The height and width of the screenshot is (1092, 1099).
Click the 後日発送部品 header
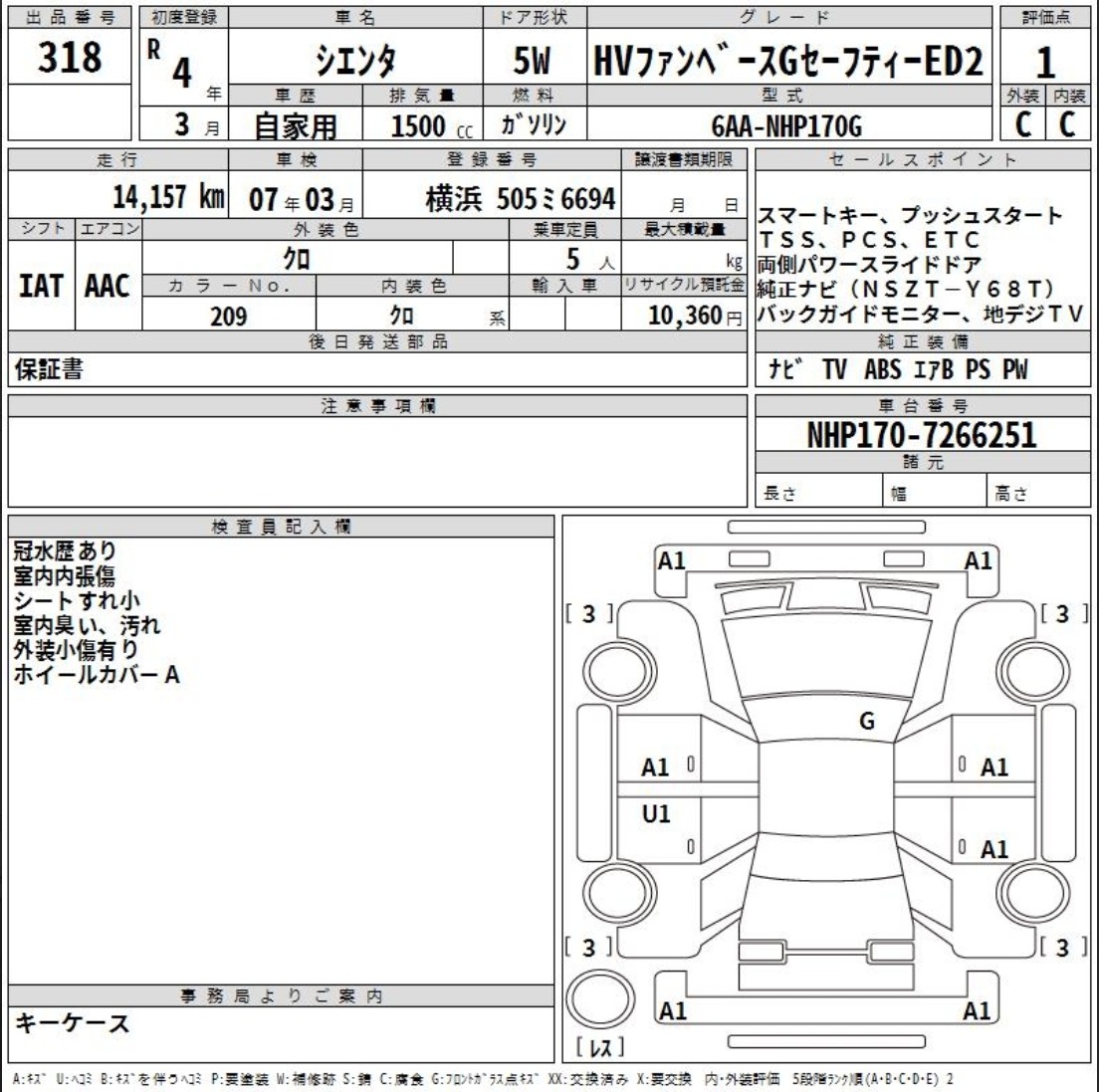[378, 342]
